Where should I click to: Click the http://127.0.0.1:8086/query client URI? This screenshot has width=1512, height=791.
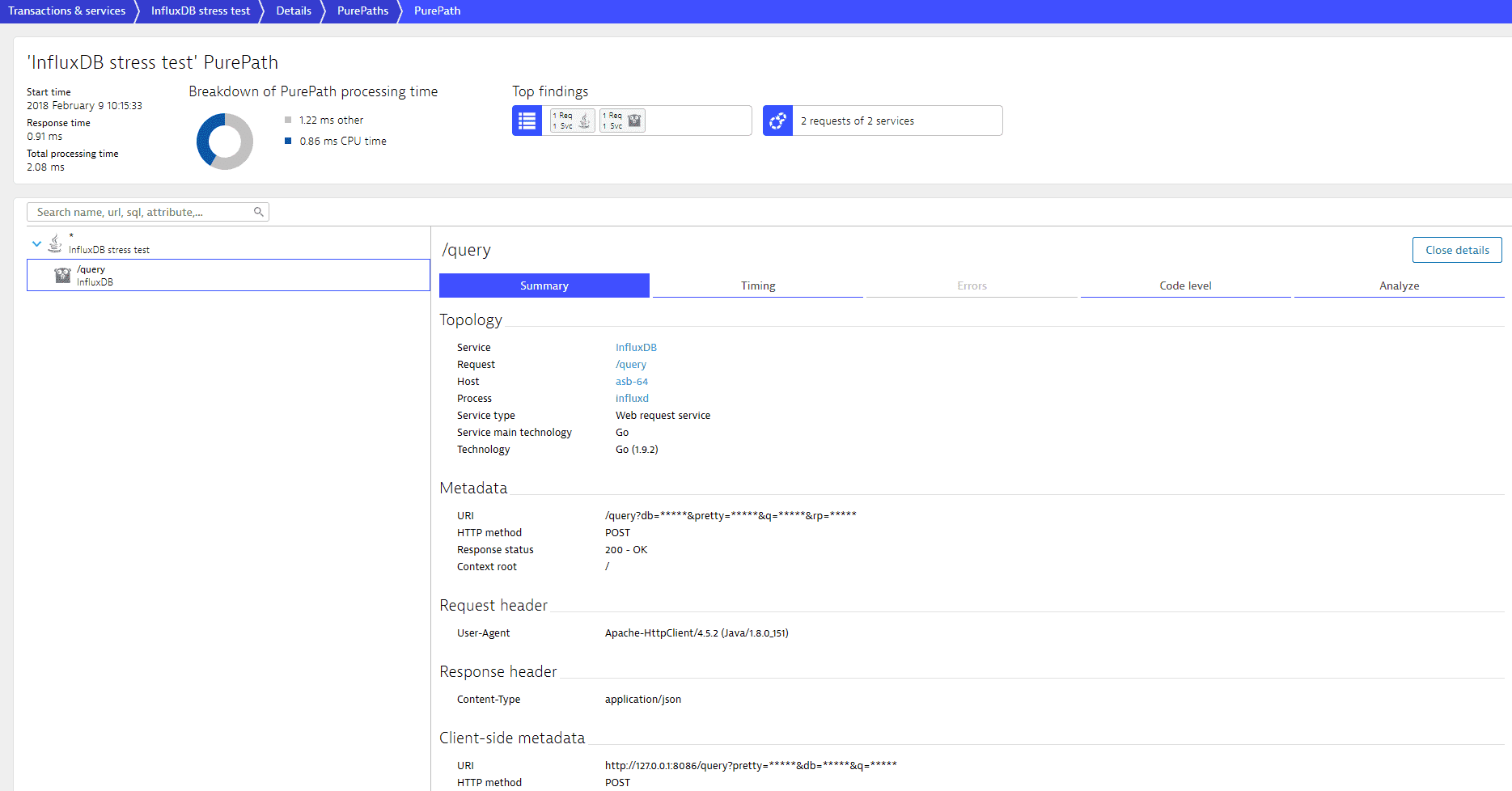pos(751,765)
